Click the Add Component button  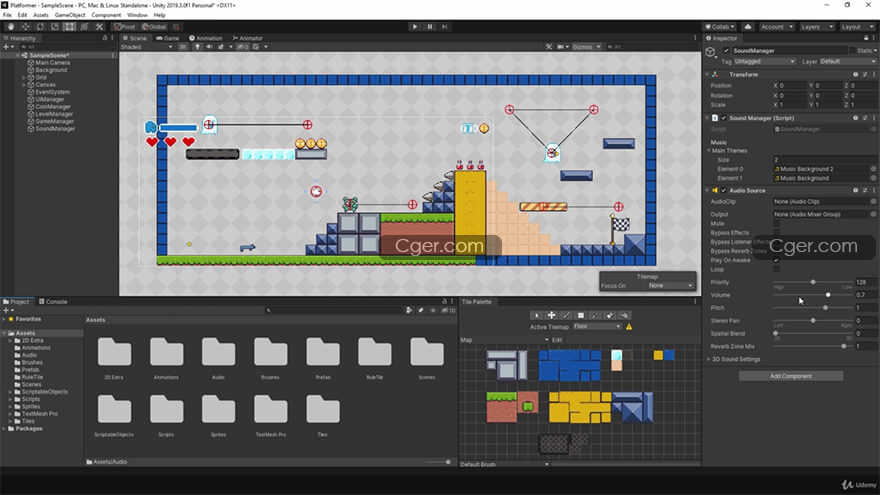pyautogui.click(x=791, y=376)
